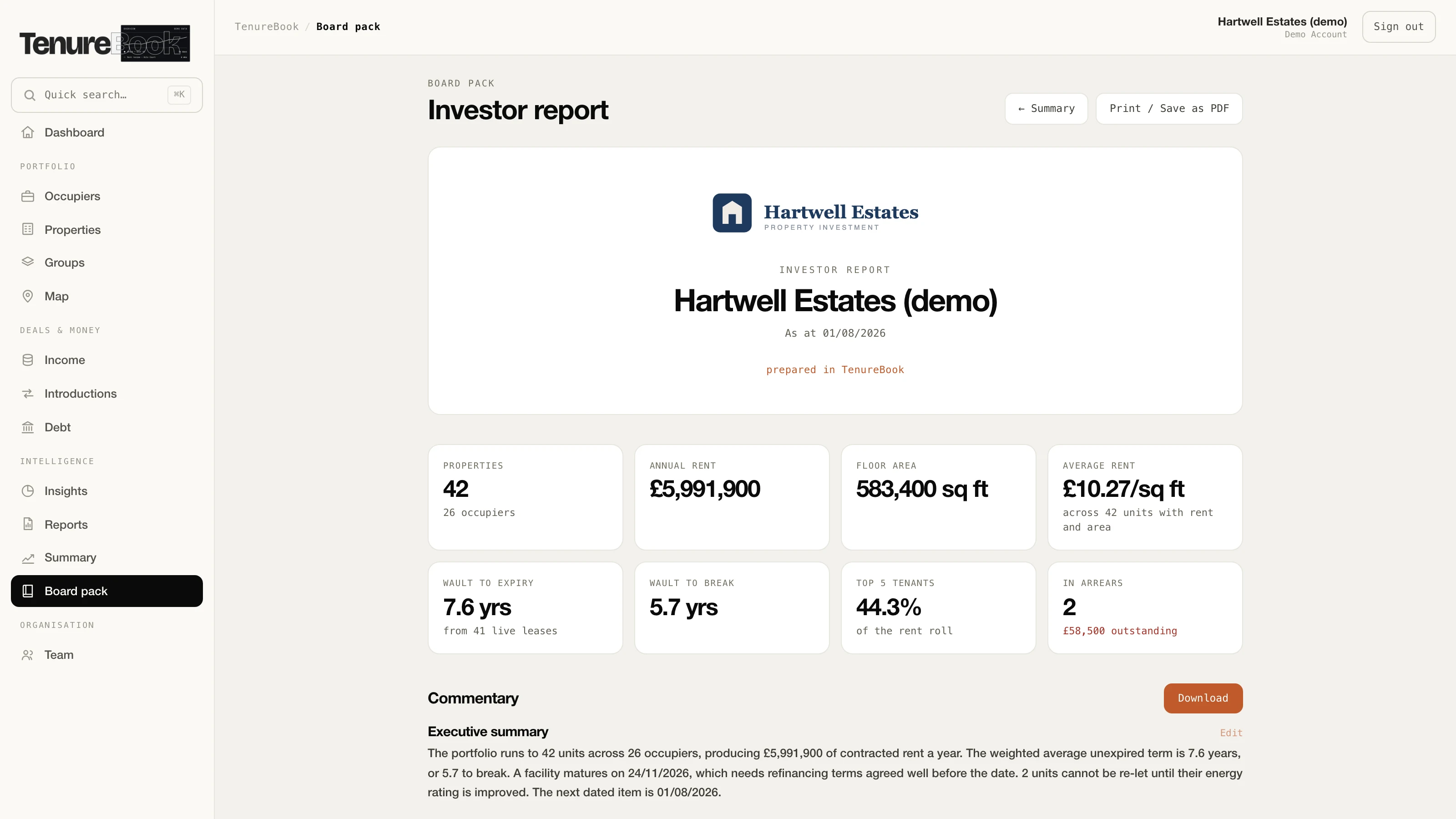This screenshot has width=1456, height=819.
Task: Click the Groups layers icon
Action: (28, 262)
